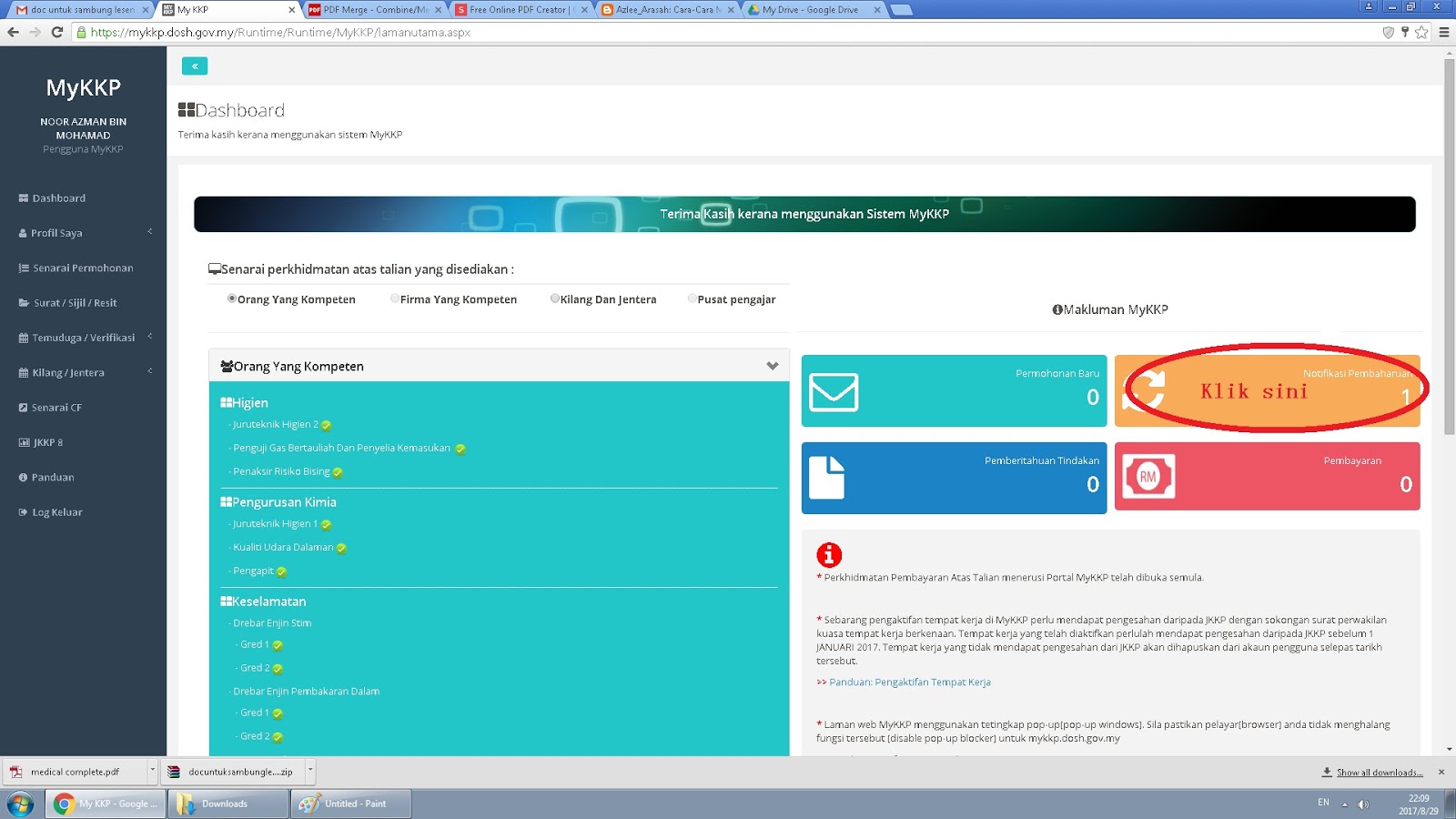
Task: Click the red information icon
Action: point(829,554)
